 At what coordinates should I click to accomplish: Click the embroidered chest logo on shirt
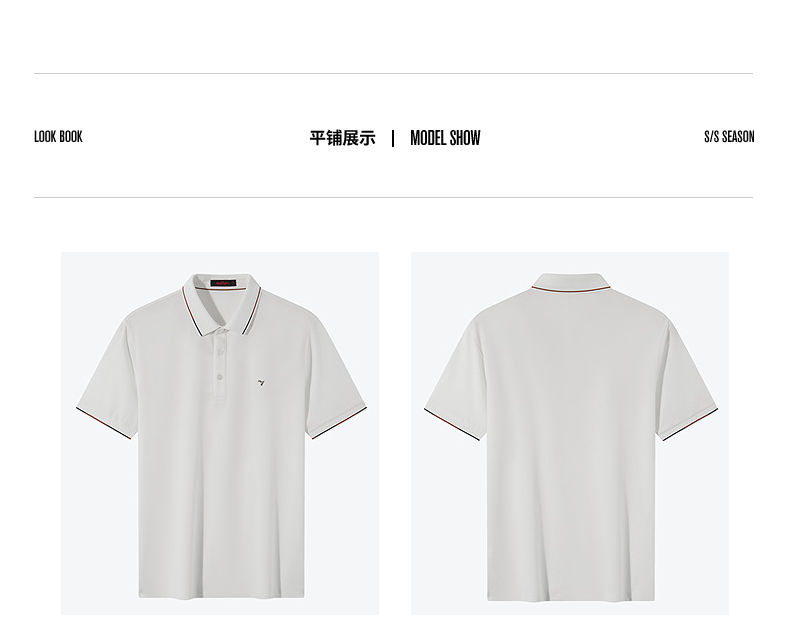[x=261, y=383]
